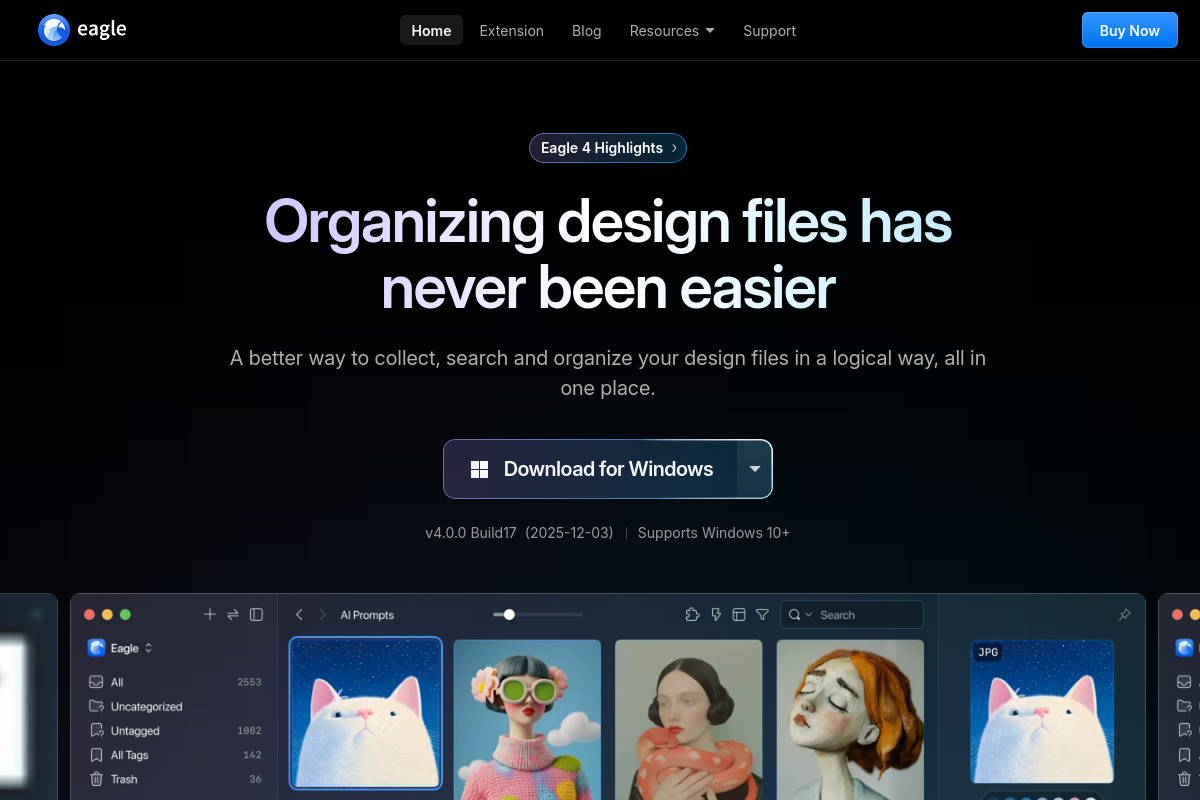The height and width of the screenshot is (800, 1200).
Task: Open All Tags in the sidebar
Action: [175, 755]
